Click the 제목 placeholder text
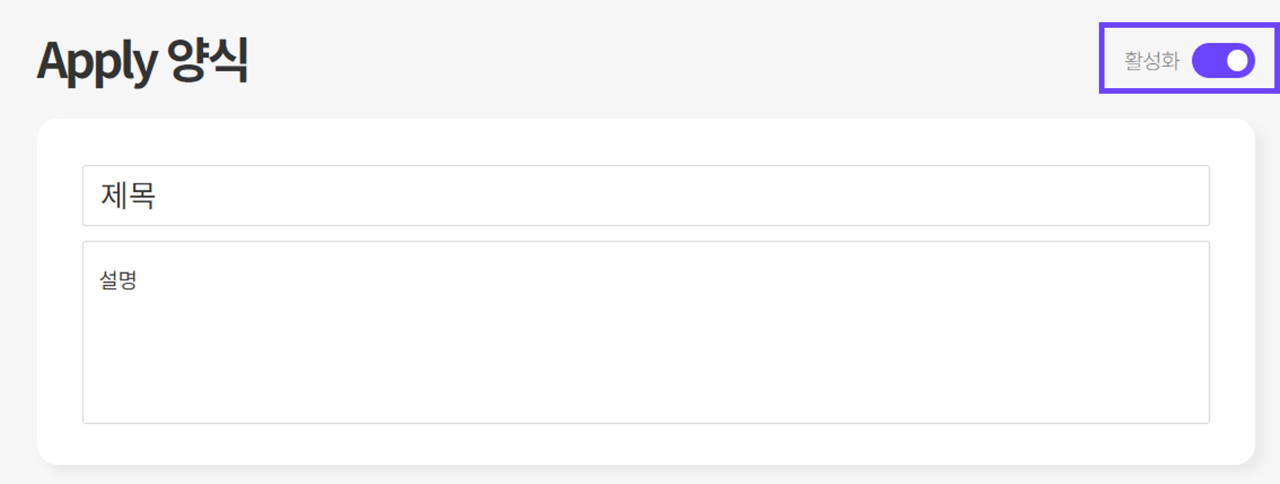Viewport: 1280px width, 484px height. 127,196
